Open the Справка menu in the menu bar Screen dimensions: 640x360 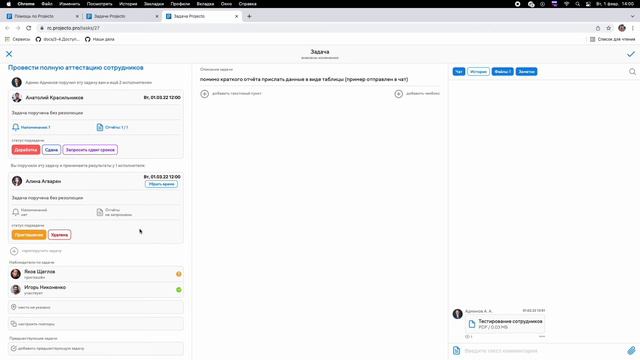click(248, 4)
